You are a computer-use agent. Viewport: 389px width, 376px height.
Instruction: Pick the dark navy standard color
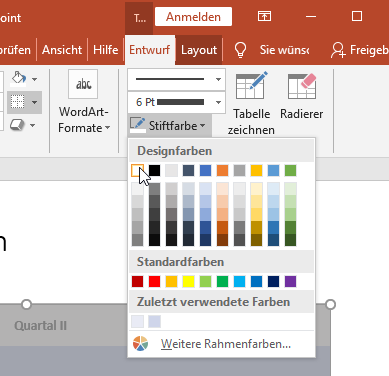pos(273,281)
